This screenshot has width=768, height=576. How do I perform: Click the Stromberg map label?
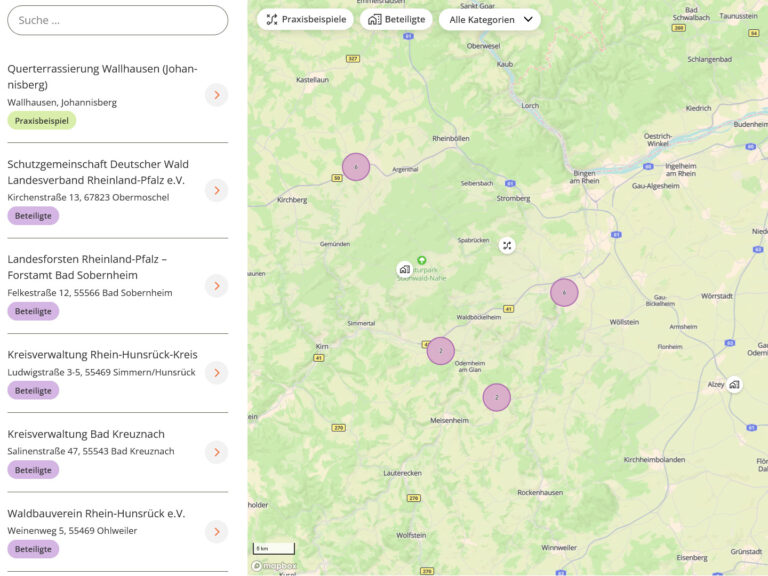(x=513, y=198)
